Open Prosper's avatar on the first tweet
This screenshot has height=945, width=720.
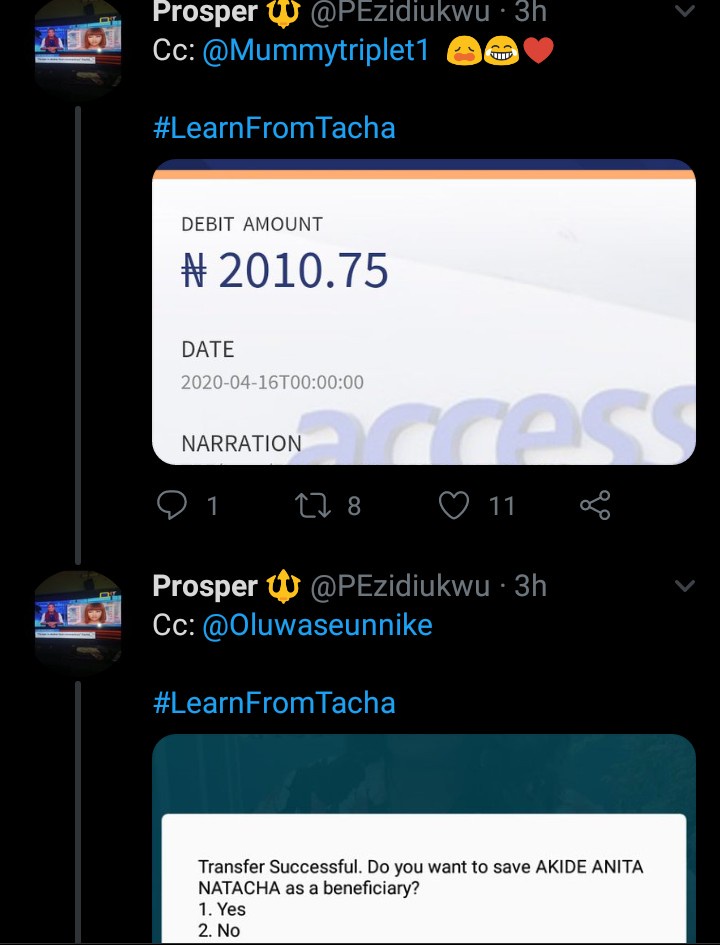pyautogui.click(x=78, y=47)
